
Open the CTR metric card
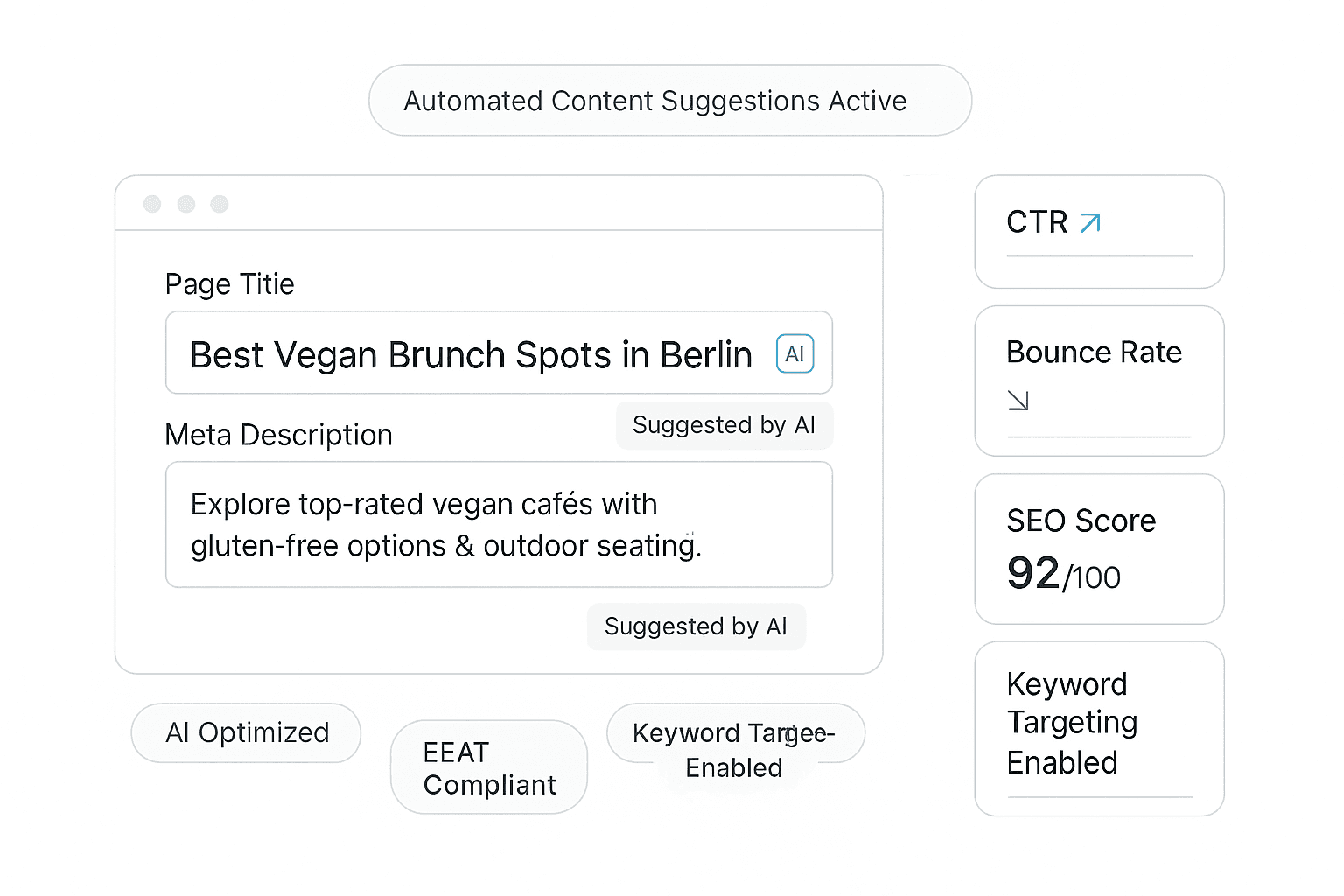[1099, 232]
